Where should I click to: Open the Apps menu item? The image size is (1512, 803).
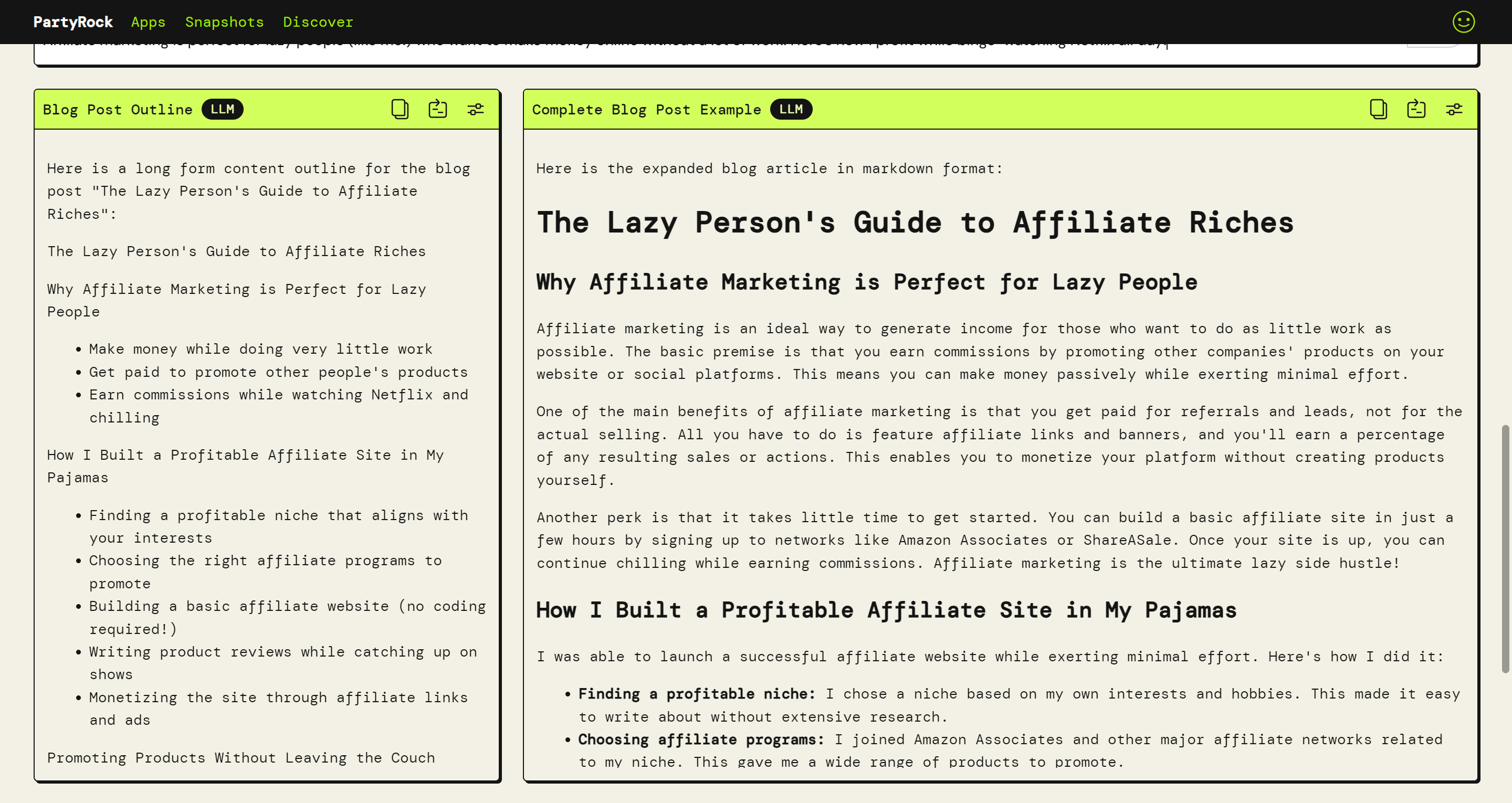148,22
